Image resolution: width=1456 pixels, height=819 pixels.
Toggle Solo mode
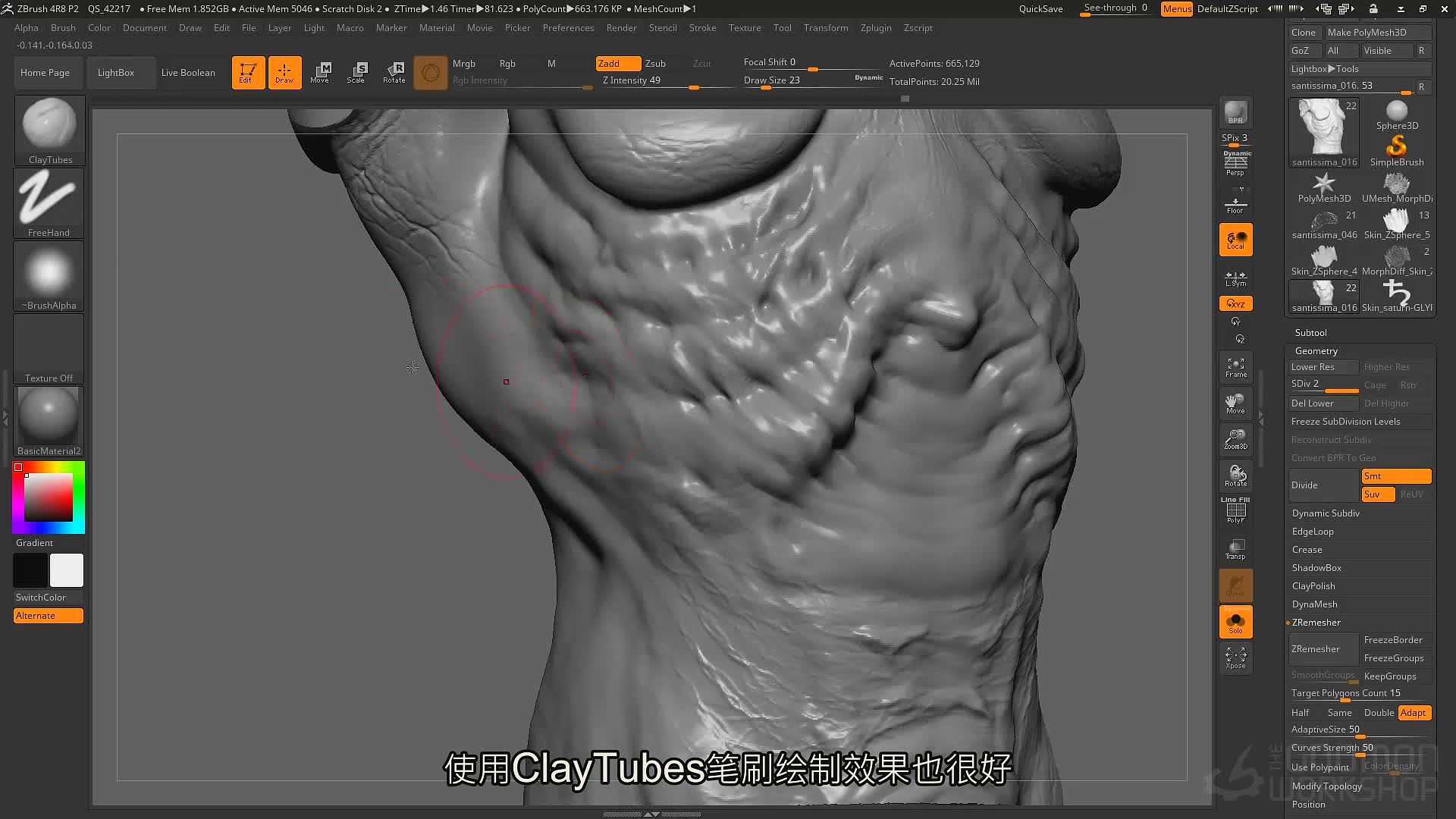[x=1235, y=622]
